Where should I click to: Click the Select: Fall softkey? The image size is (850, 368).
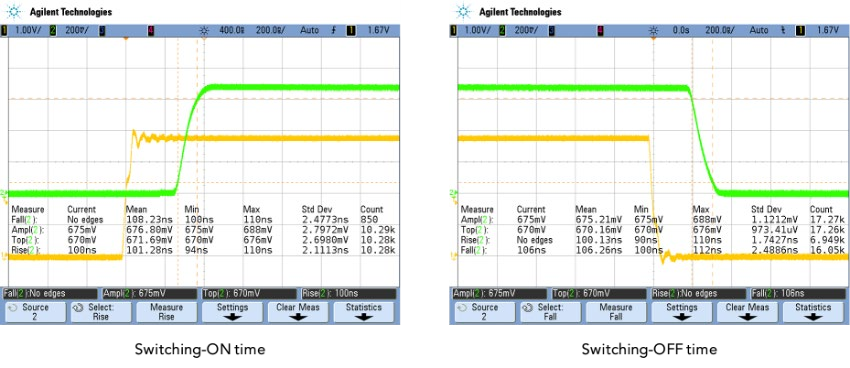pos(550,312)
